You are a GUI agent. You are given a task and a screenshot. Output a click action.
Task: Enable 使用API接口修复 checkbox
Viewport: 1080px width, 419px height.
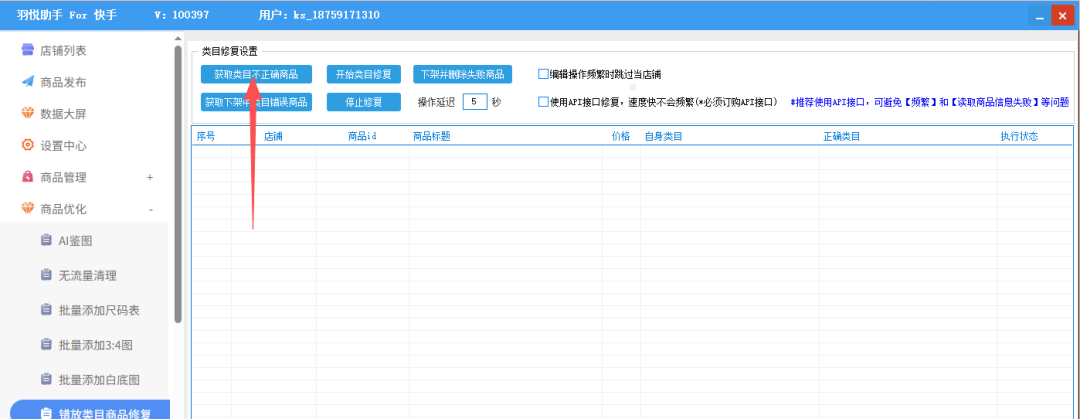pos(543,102)
